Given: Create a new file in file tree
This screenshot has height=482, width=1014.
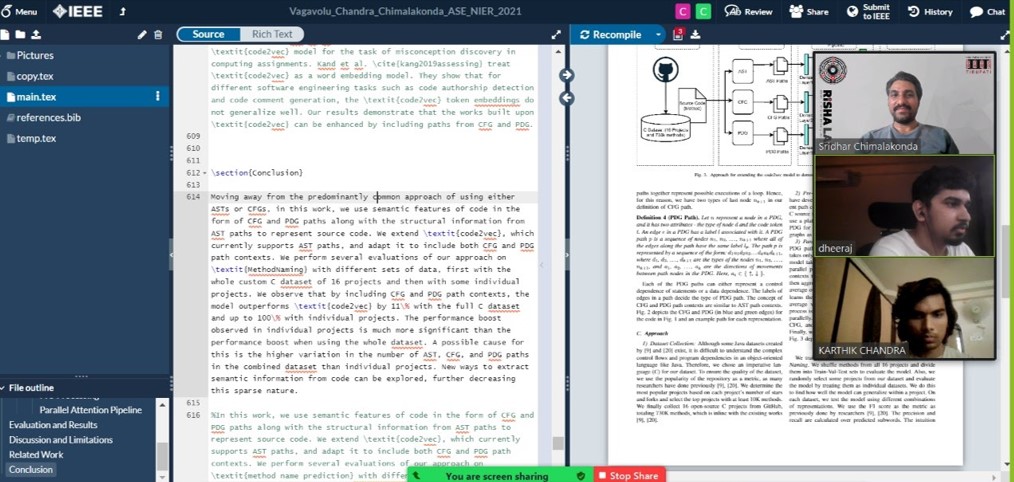Looking at the screenshot, I should tap(6, 34).
